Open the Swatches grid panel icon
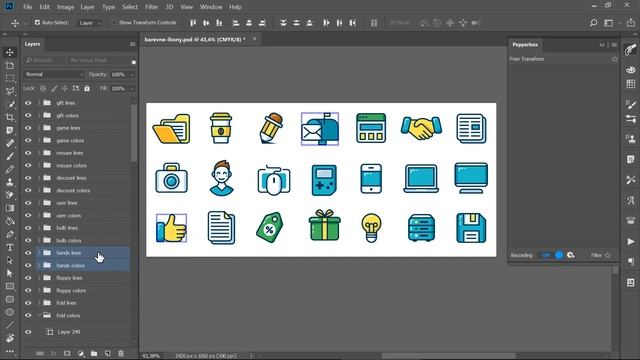640x360 pixels. point(631,84)
